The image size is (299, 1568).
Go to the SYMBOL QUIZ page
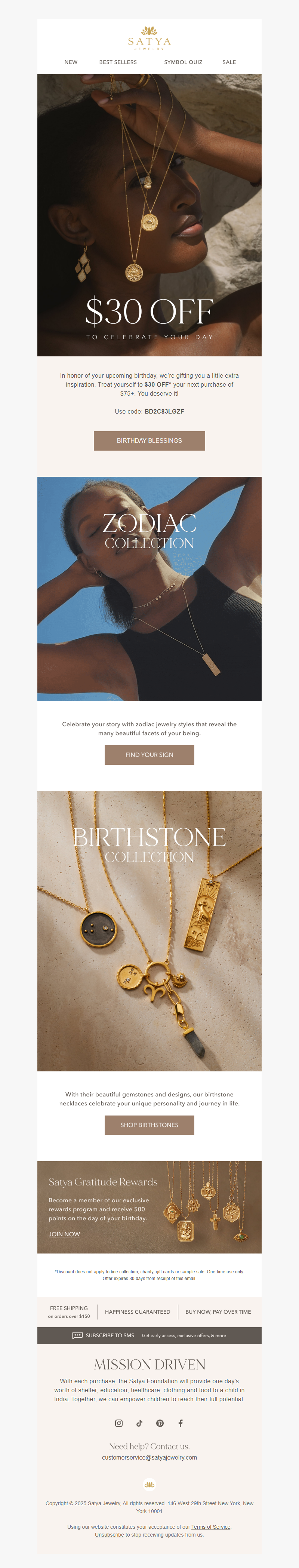(x=183, y=62)
